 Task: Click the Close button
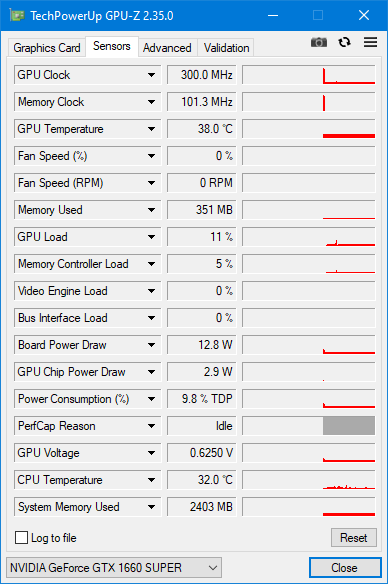click(345, 568)
